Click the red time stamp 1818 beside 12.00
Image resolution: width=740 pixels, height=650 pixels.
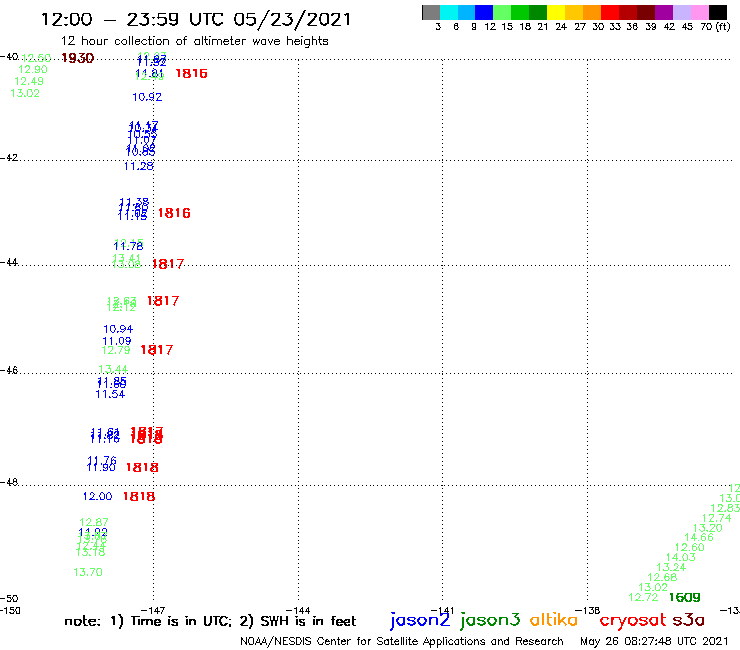tap(139, 497)
